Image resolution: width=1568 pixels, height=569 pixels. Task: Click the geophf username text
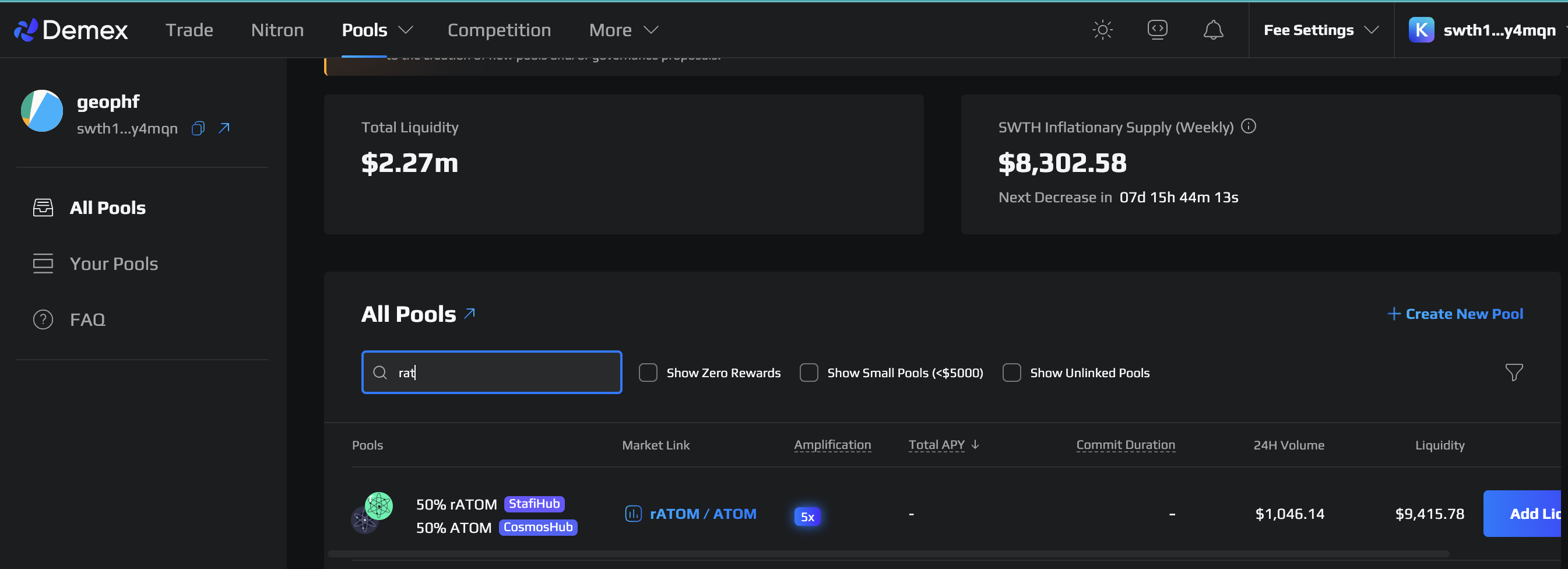108,101
